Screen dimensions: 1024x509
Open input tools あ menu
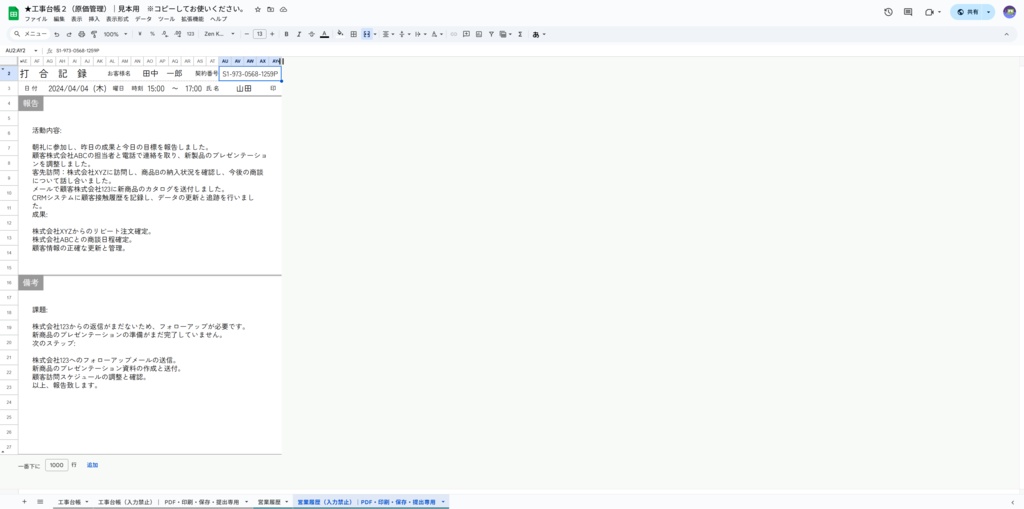point(539,34)
